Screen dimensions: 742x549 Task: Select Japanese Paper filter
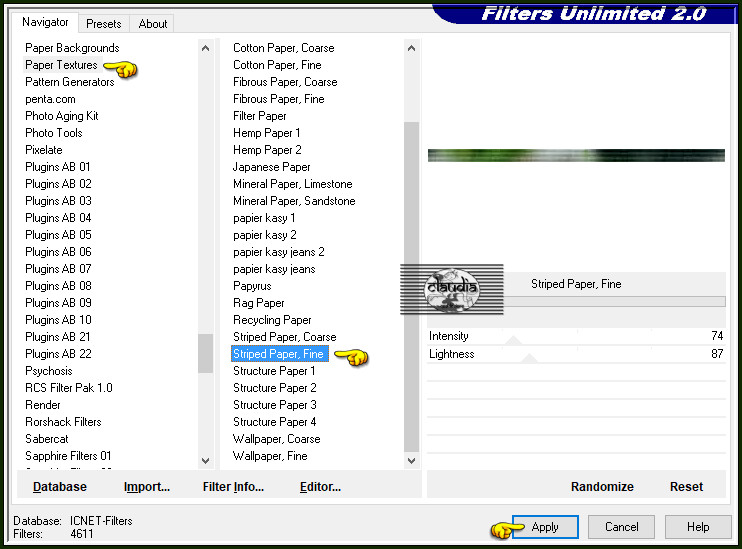pos(271,167)
